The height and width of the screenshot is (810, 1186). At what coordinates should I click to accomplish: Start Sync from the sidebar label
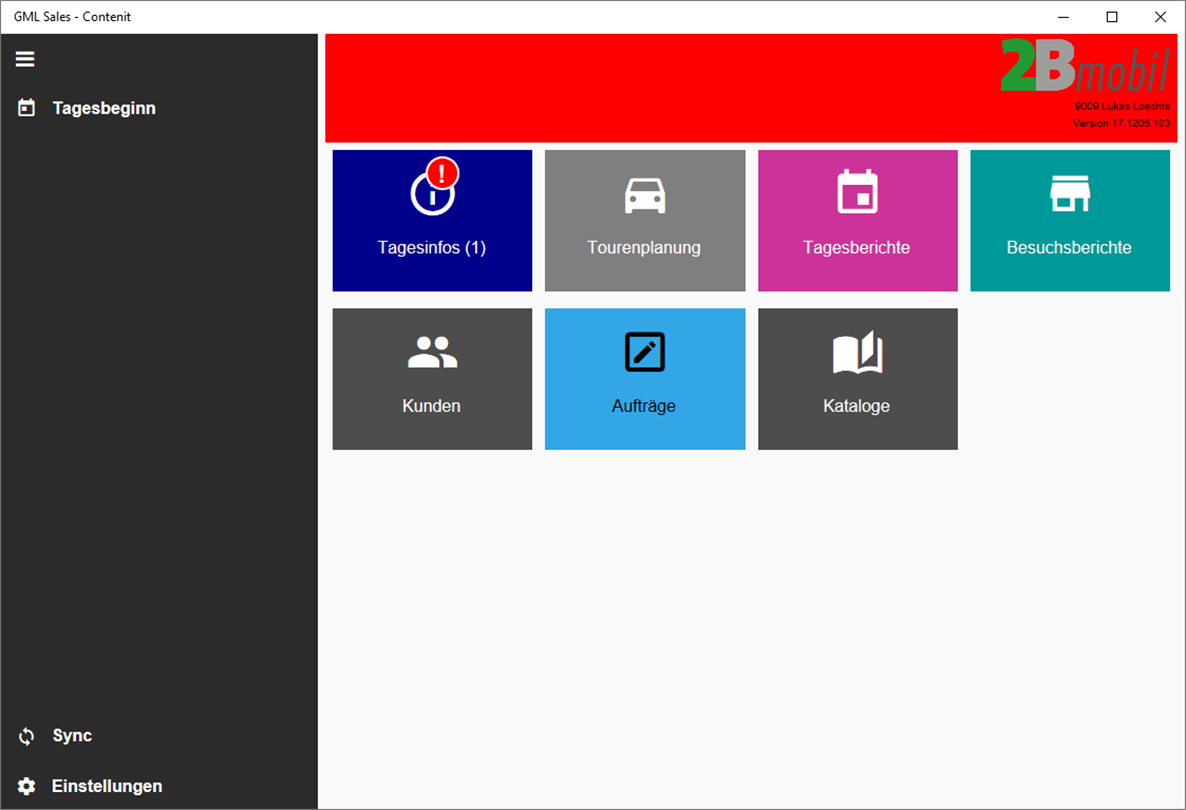click(72, 736)
